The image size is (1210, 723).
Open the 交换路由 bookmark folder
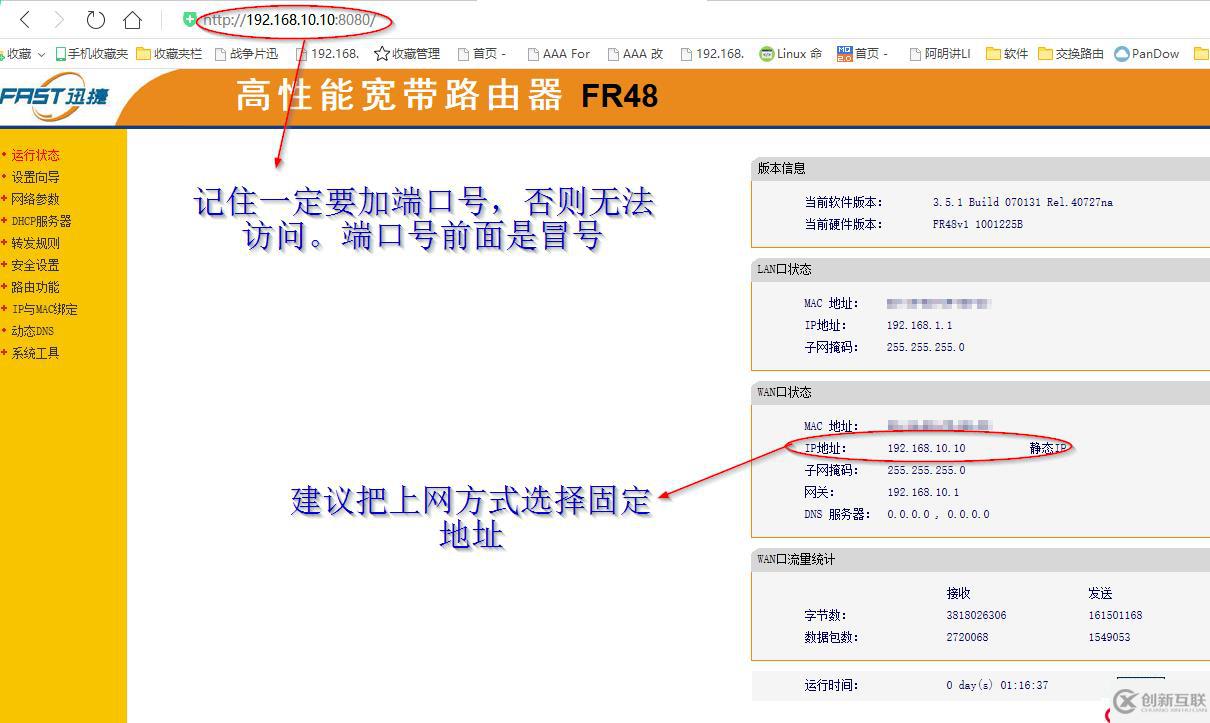click(x=1071, y=54)
